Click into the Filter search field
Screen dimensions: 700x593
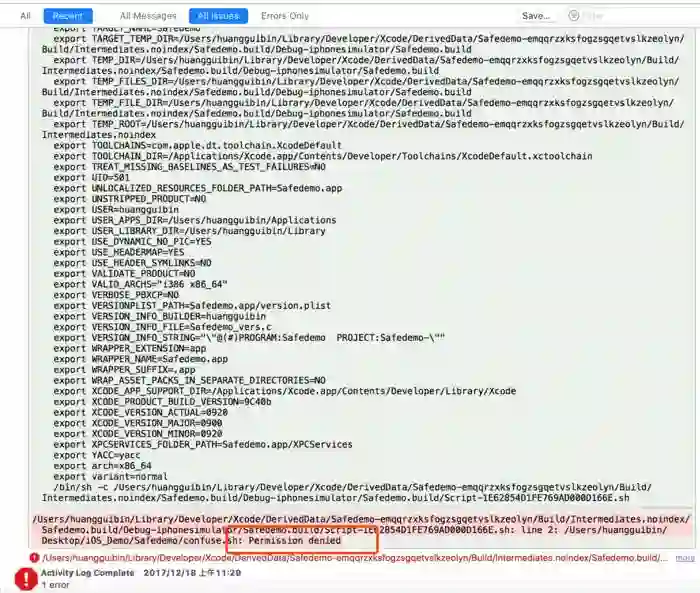tap(634, 16)
